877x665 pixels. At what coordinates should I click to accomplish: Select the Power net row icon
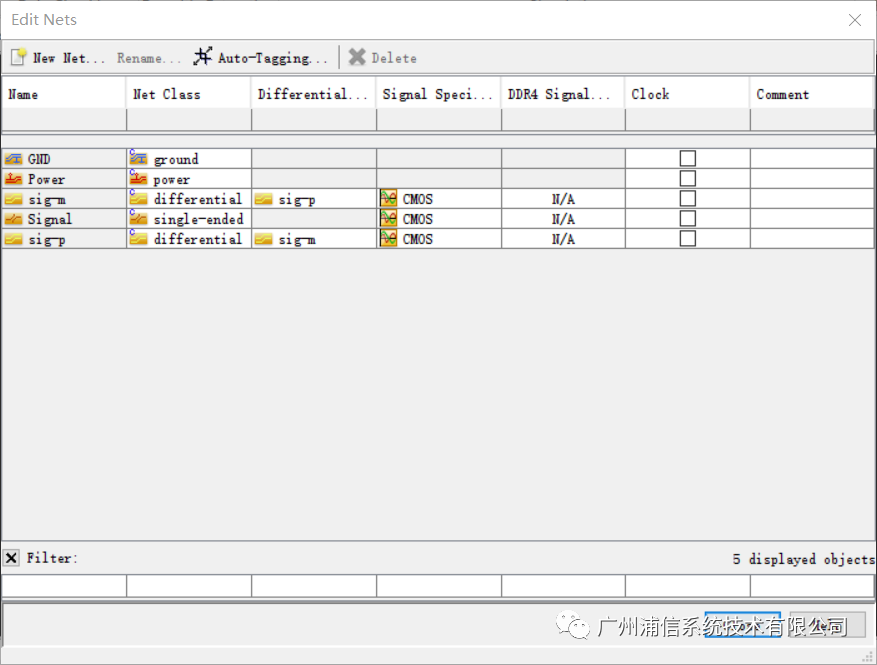(x=13, y=179)
